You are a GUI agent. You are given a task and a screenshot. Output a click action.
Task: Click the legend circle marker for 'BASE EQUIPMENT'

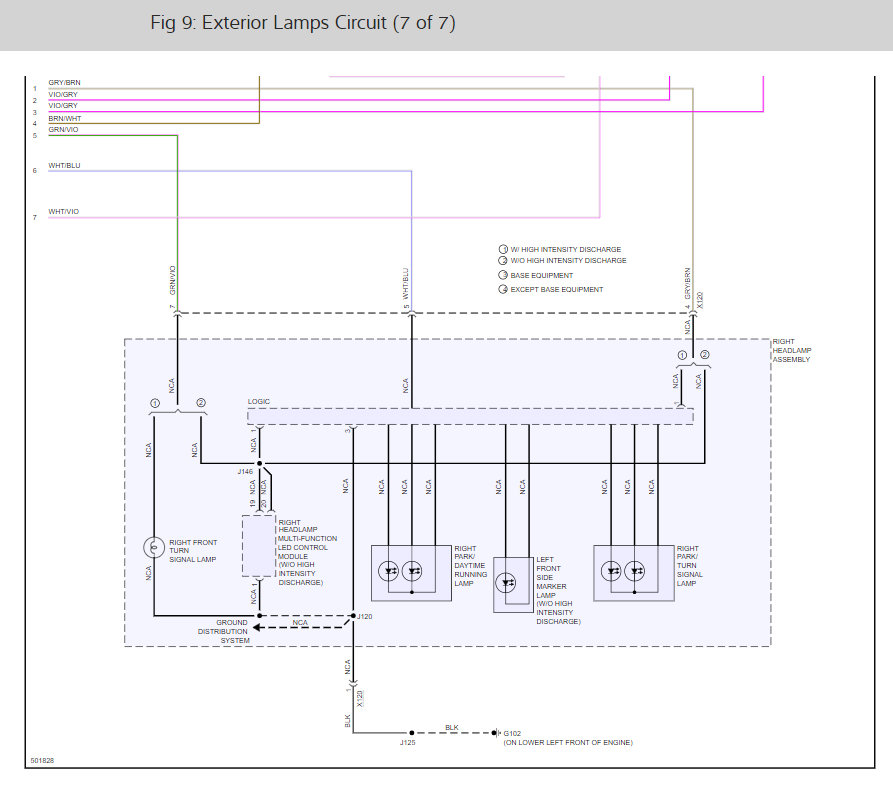click(503, 275)
